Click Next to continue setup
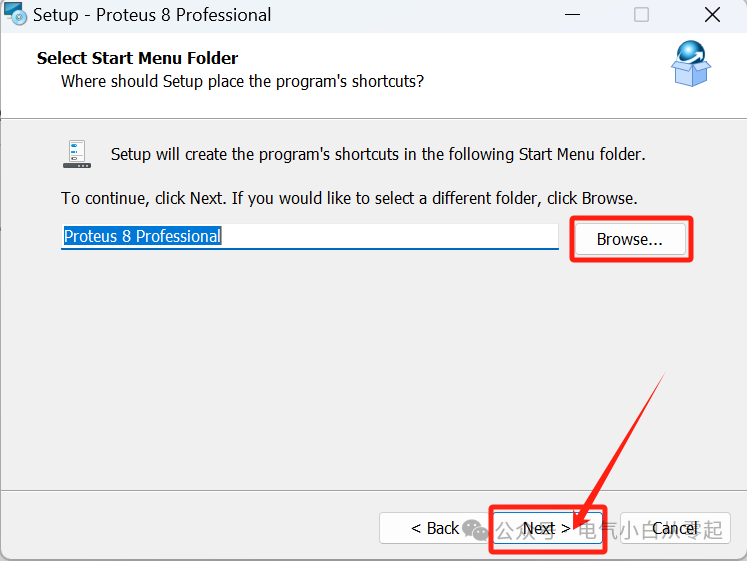The image size is (747, 561). [x=547, y=528]
